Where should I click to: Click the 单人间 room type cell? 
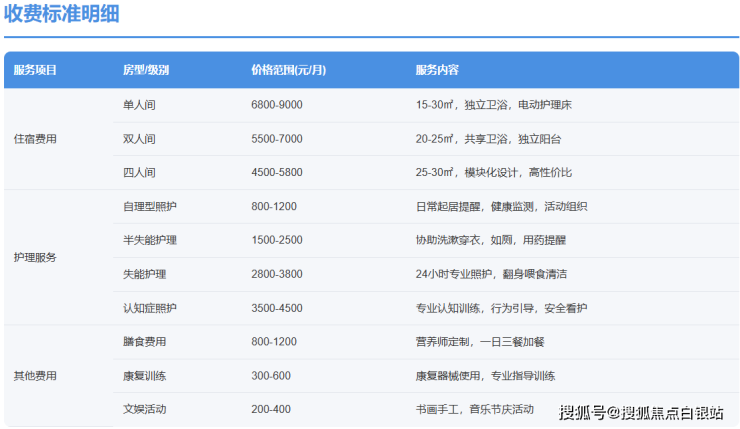click(138, 105)
